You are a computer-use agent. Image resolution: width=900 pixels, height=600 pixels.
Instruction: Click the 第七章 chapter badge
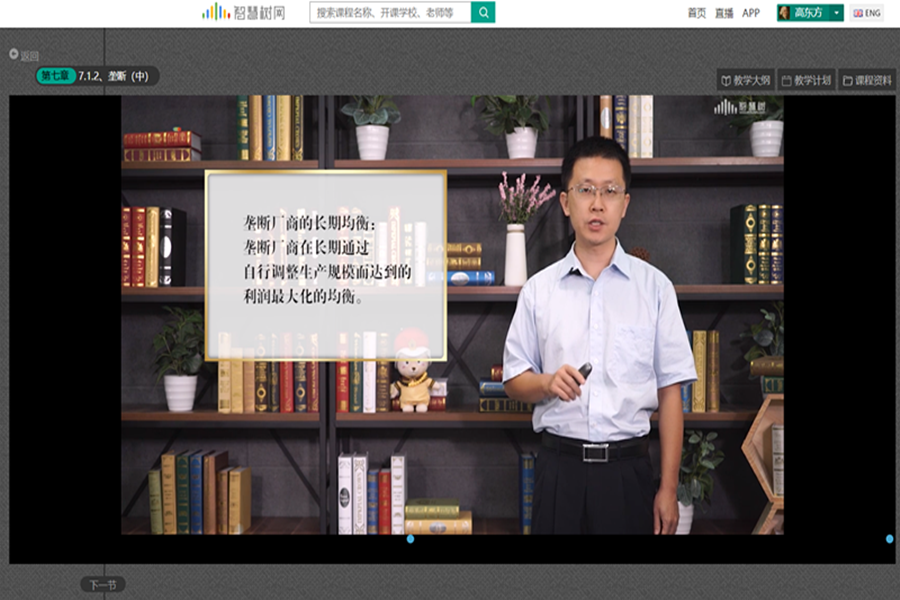tap(56, 75)
